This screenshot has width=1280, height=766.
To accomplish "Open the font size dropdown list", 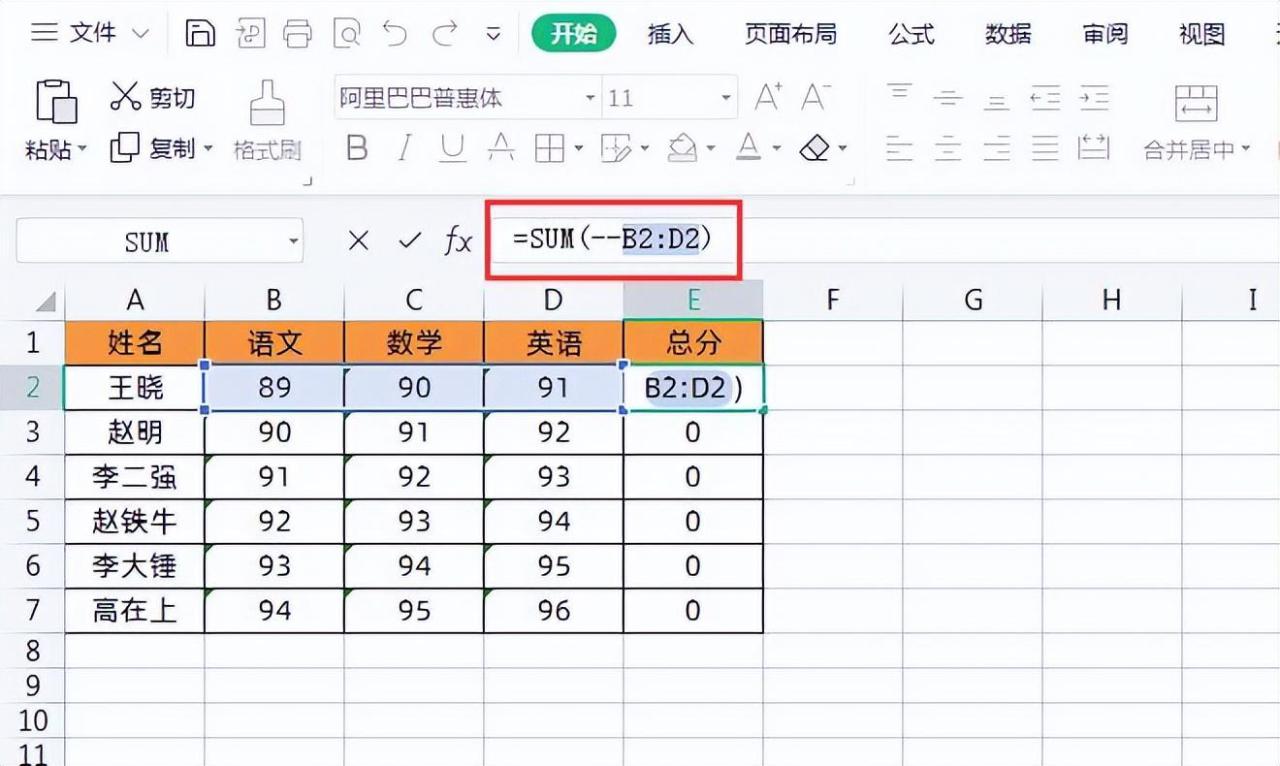I will [x=726, y=98].
